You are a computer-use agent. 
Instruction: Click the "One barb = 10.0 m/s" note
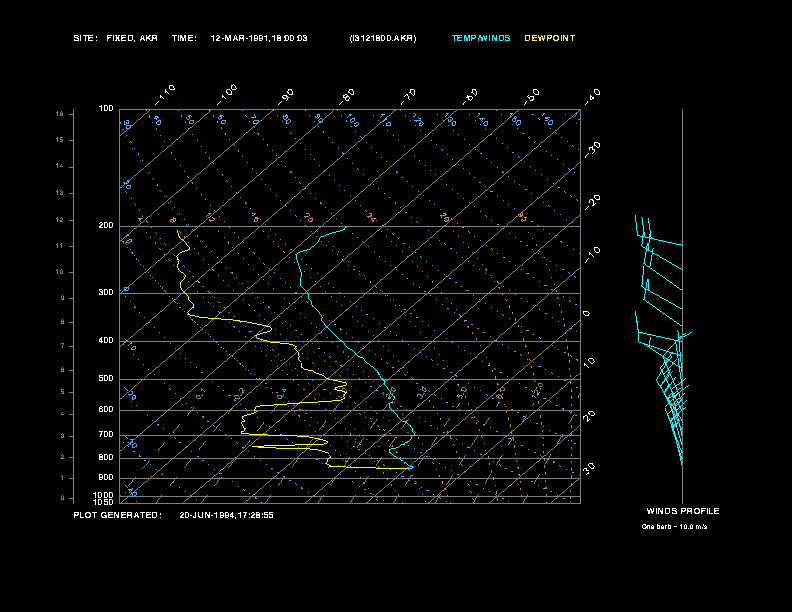tap(674, 527)
